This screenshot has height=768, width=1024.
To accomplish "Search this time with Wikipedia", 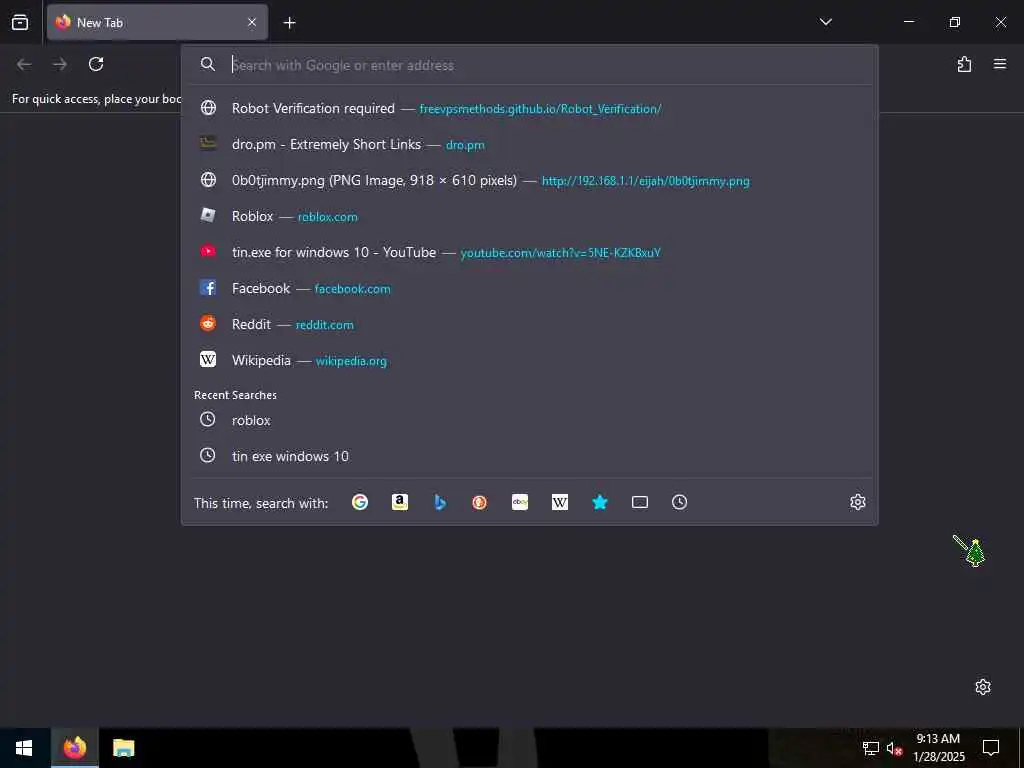I will click(560, 502).
